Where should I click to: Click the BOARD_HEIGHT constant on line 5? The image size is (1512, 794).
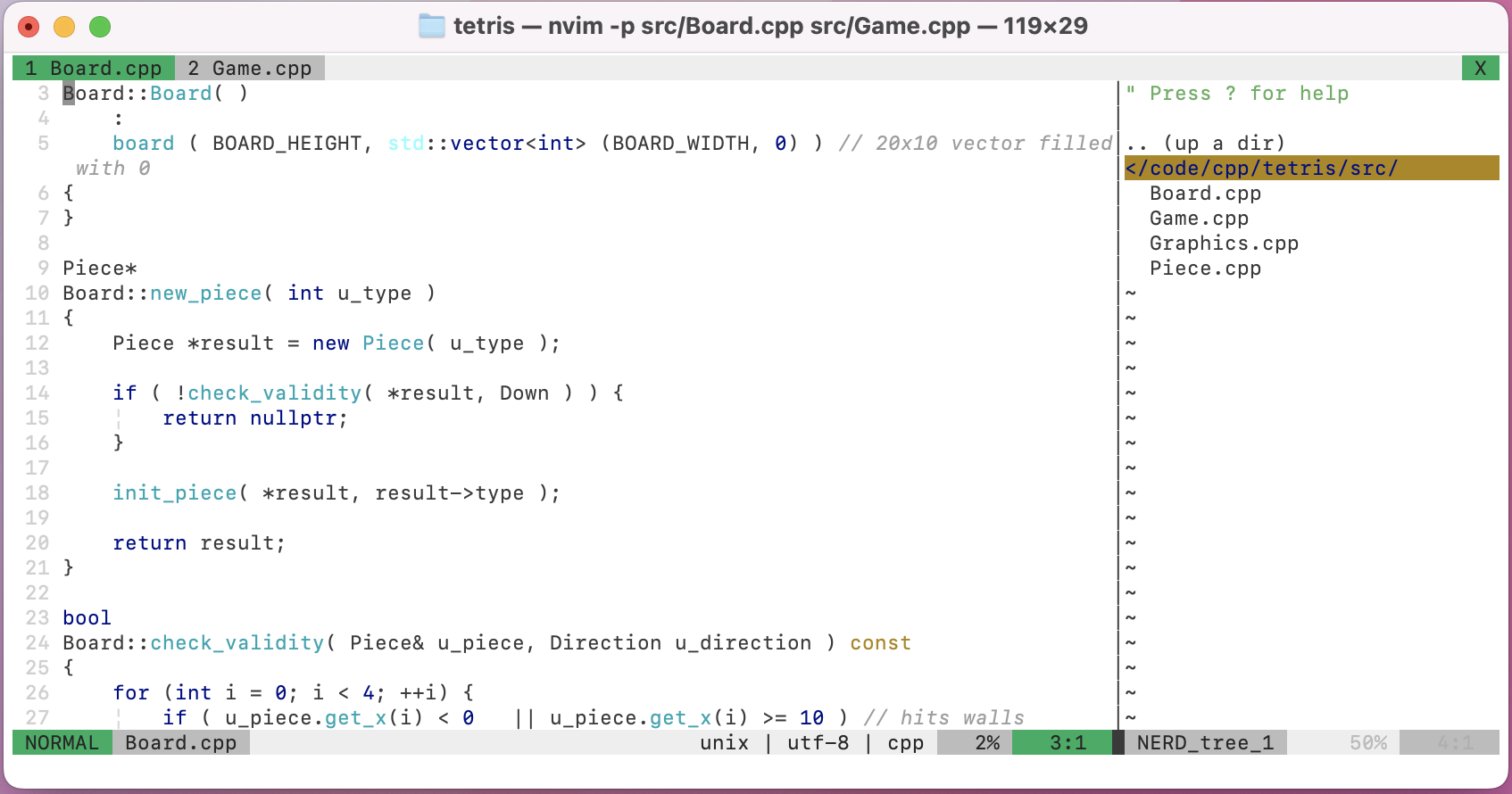(x=287, y=144)
